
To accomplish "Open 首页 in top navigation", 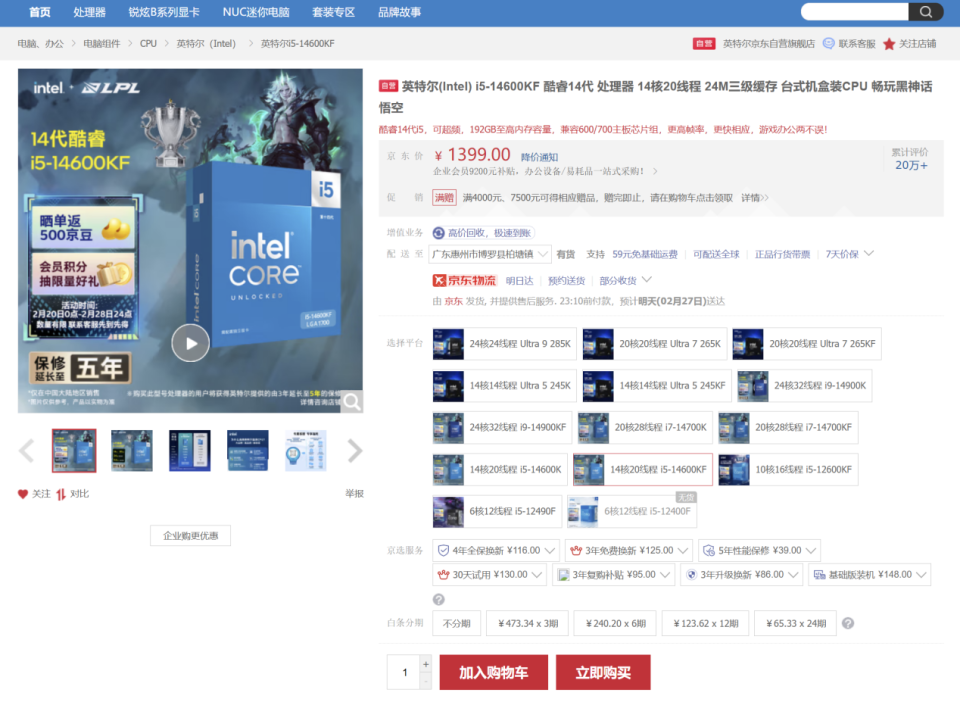I will click(40, 12).
